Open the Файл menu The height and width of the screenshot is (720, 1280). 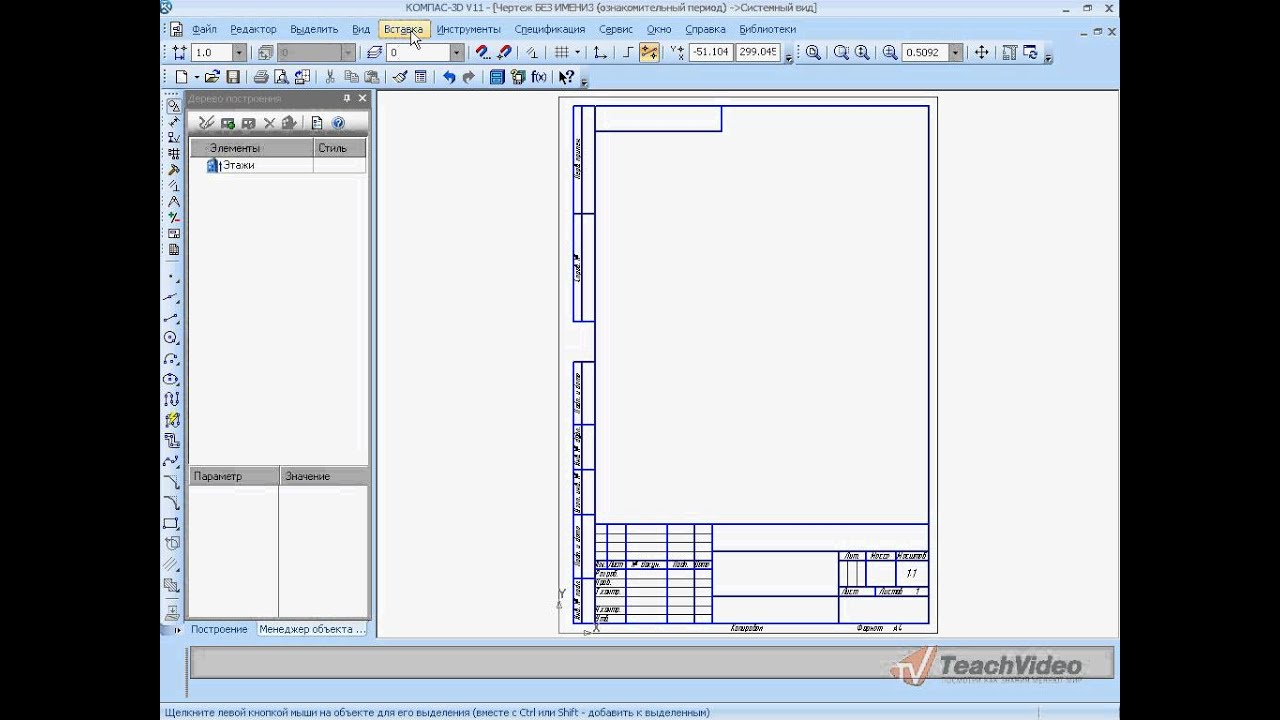click(204, 29)
